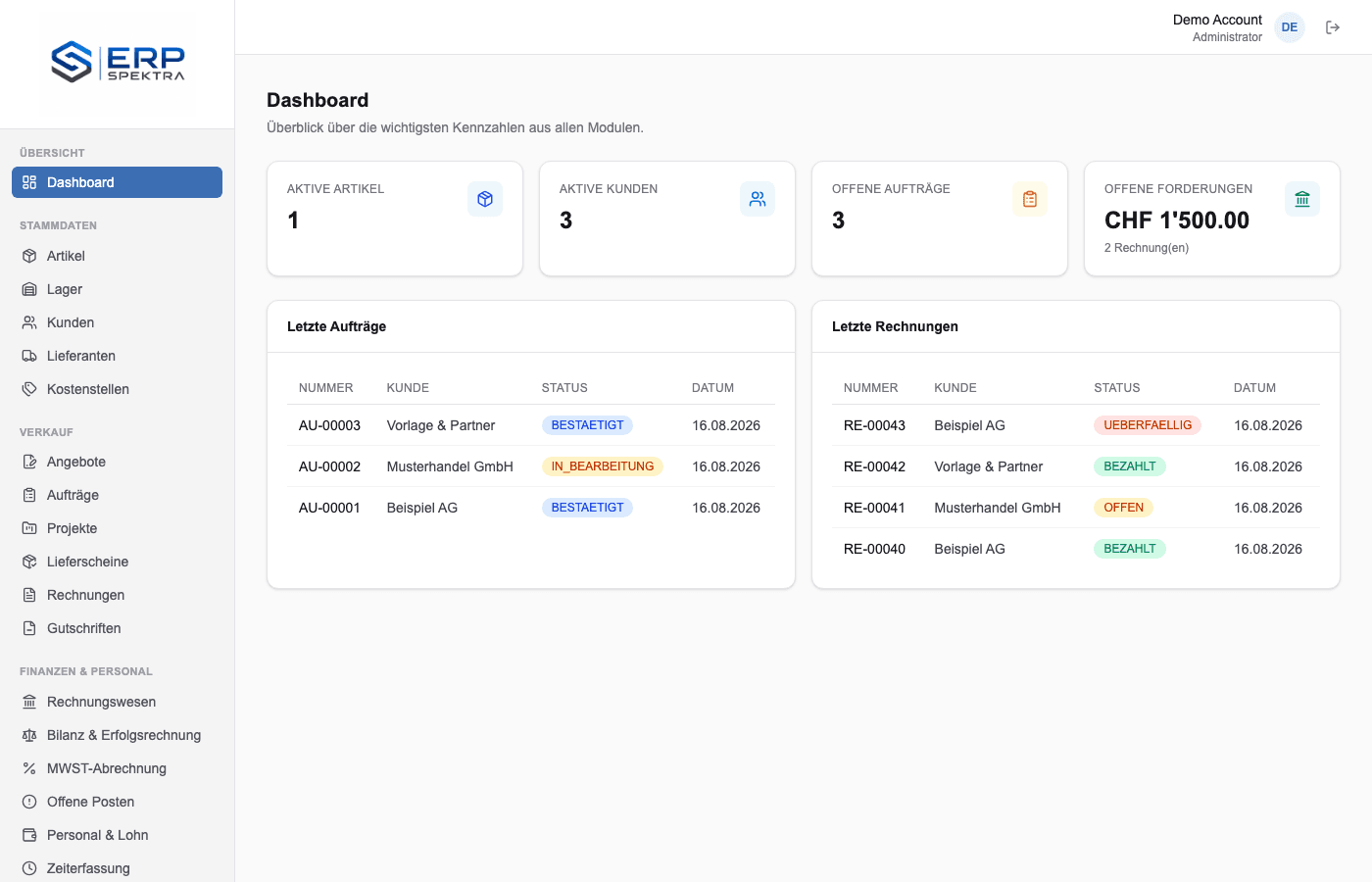The height and width of the screenshot is (882, 1372).
Task: Click the DE language avatar badge
Action: point(1290,27)
